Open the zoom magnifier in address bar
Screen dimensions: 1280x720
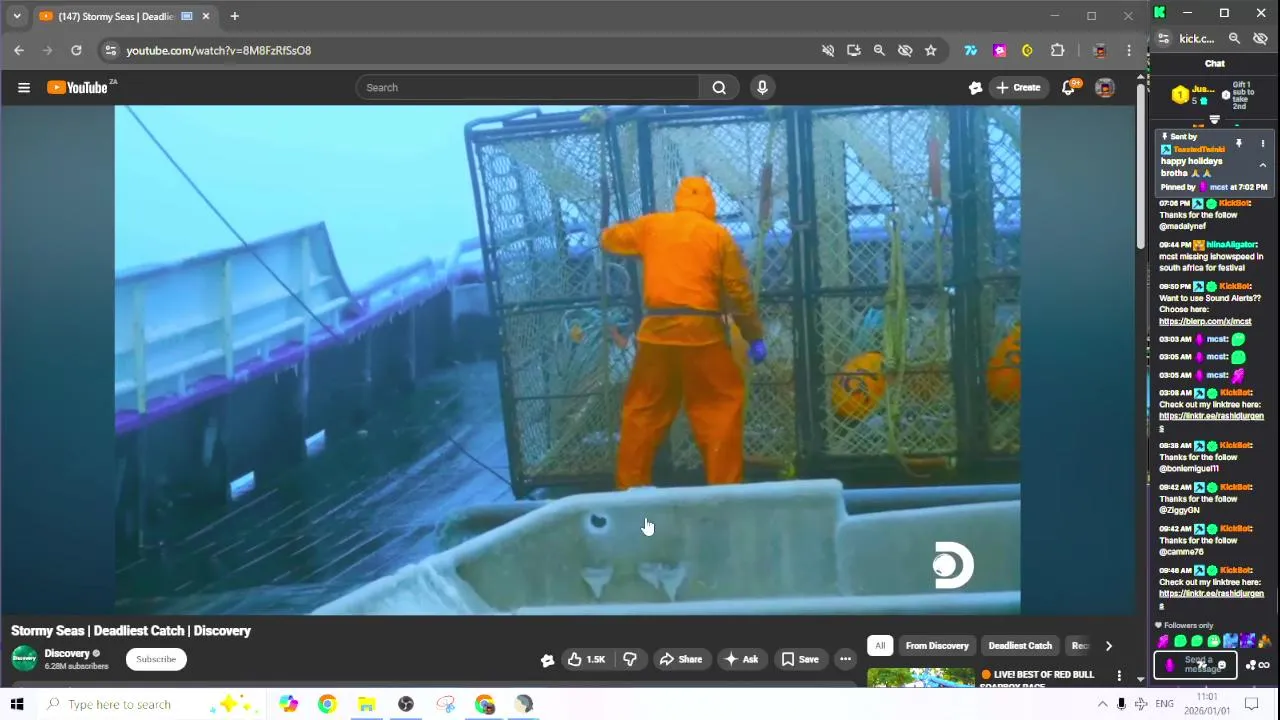879,50
